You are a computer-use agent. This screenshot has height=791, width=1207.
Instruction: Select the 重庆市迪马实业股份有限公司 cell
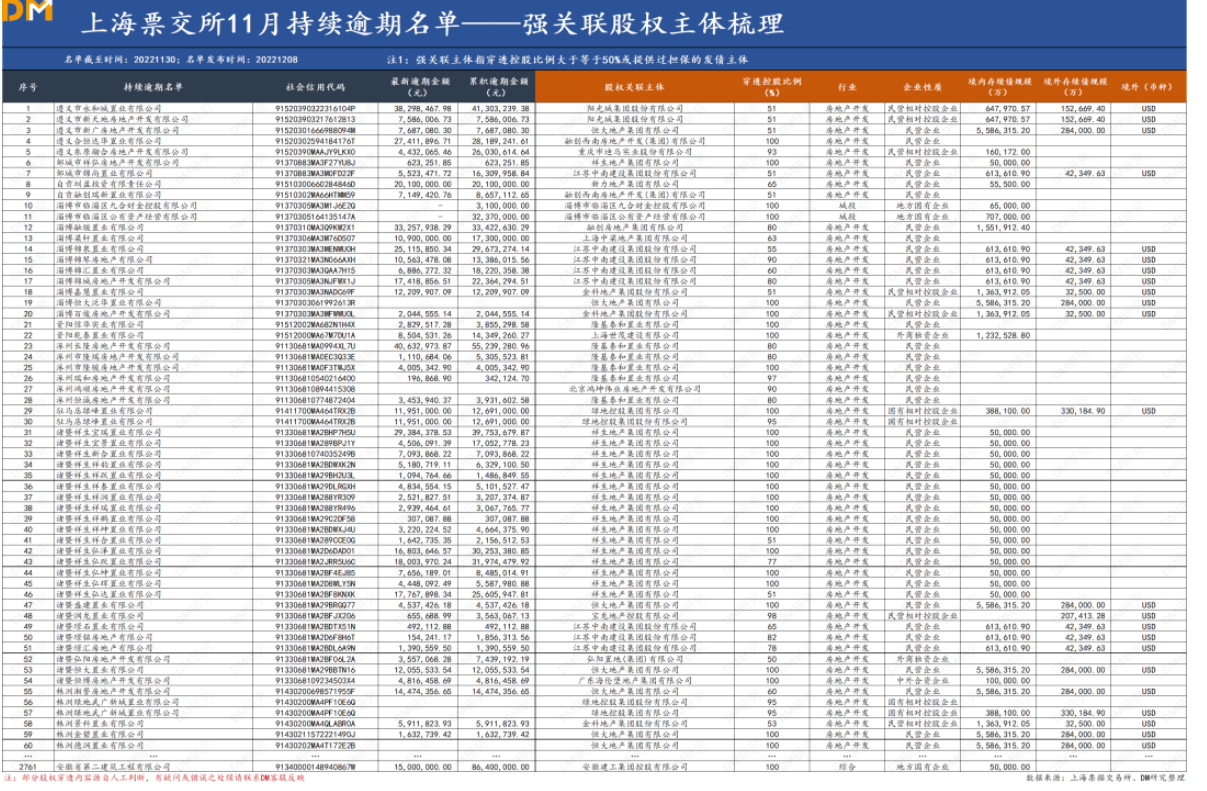click(634, 152)
